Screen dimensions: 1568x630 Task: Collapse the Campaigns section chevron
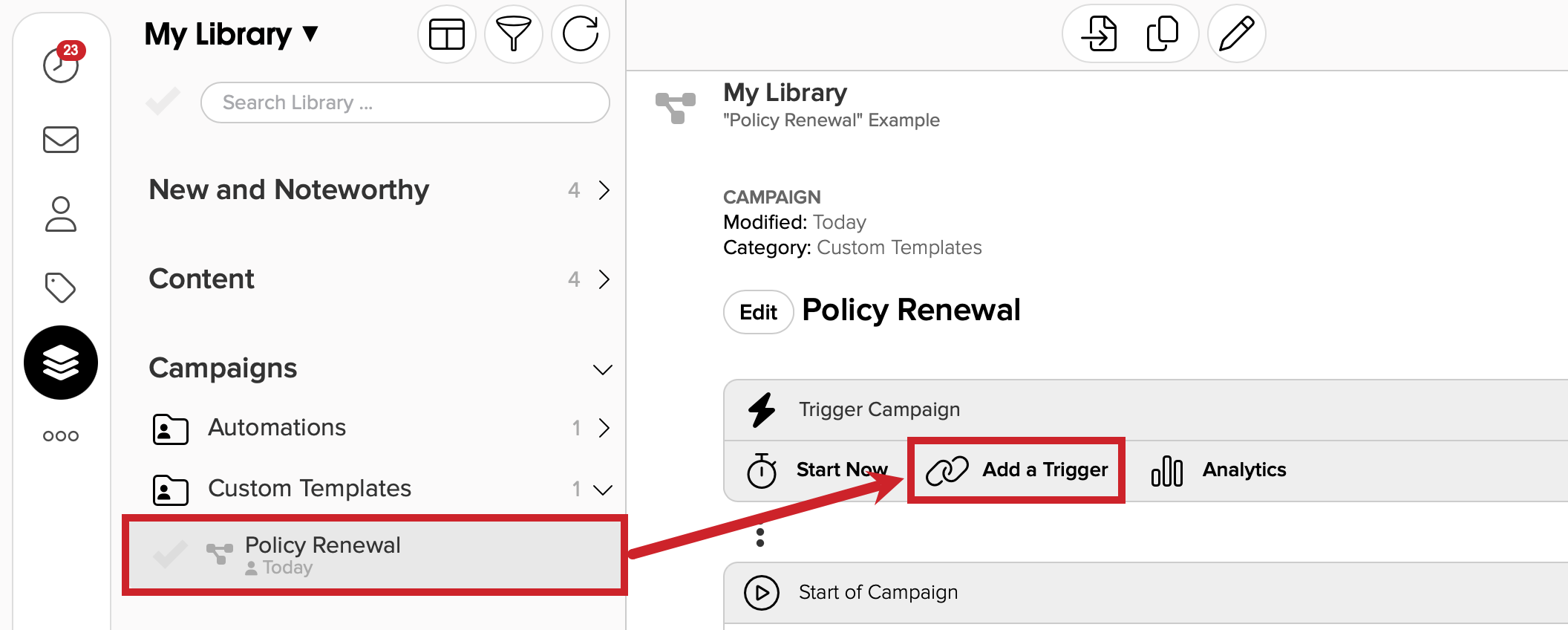pyautogui.click(x=603, y=369)
